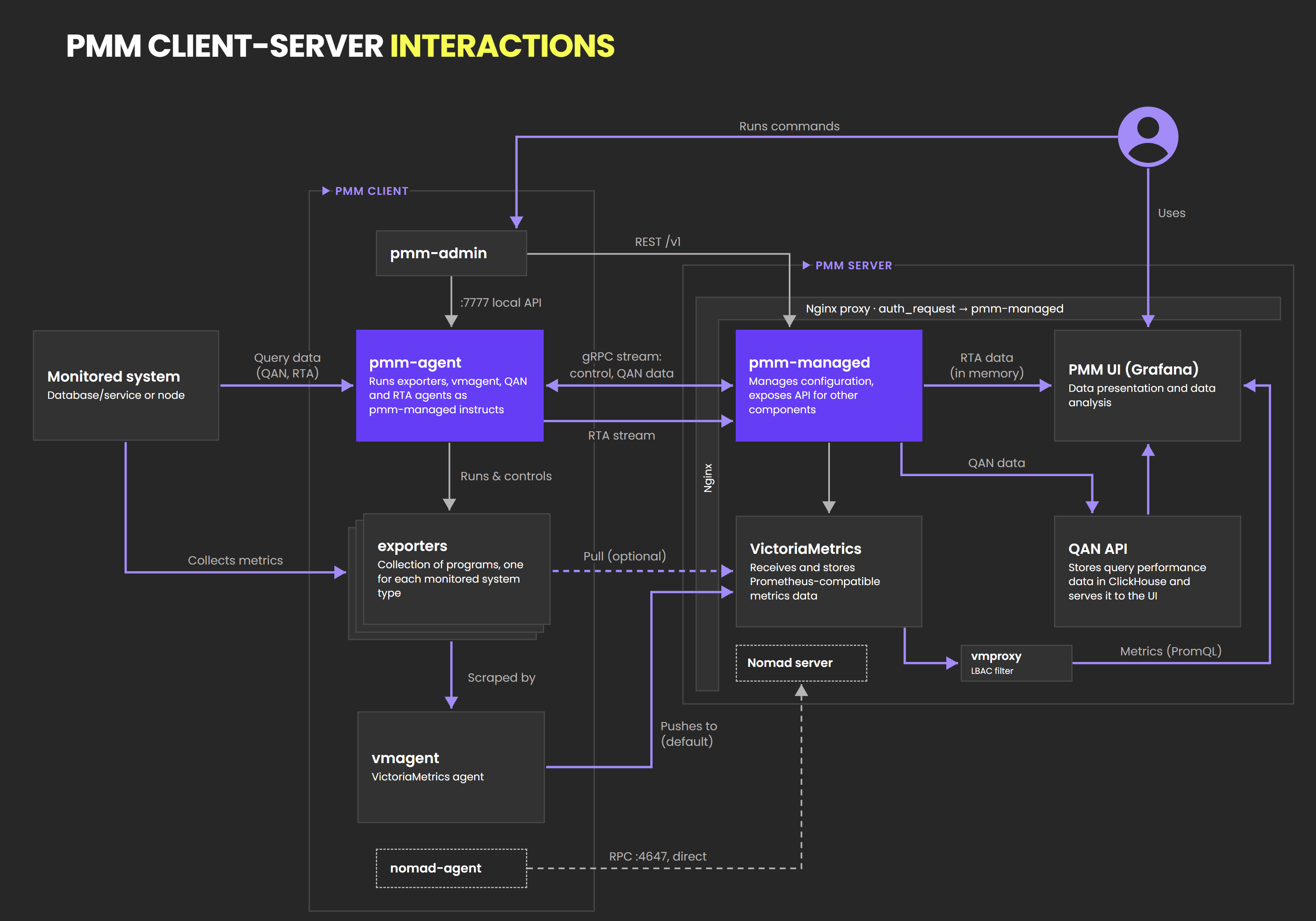Click the Nginx proxy auth_request bar
This screenshot has width=1316, height=921.
click(x=988, y=308)
